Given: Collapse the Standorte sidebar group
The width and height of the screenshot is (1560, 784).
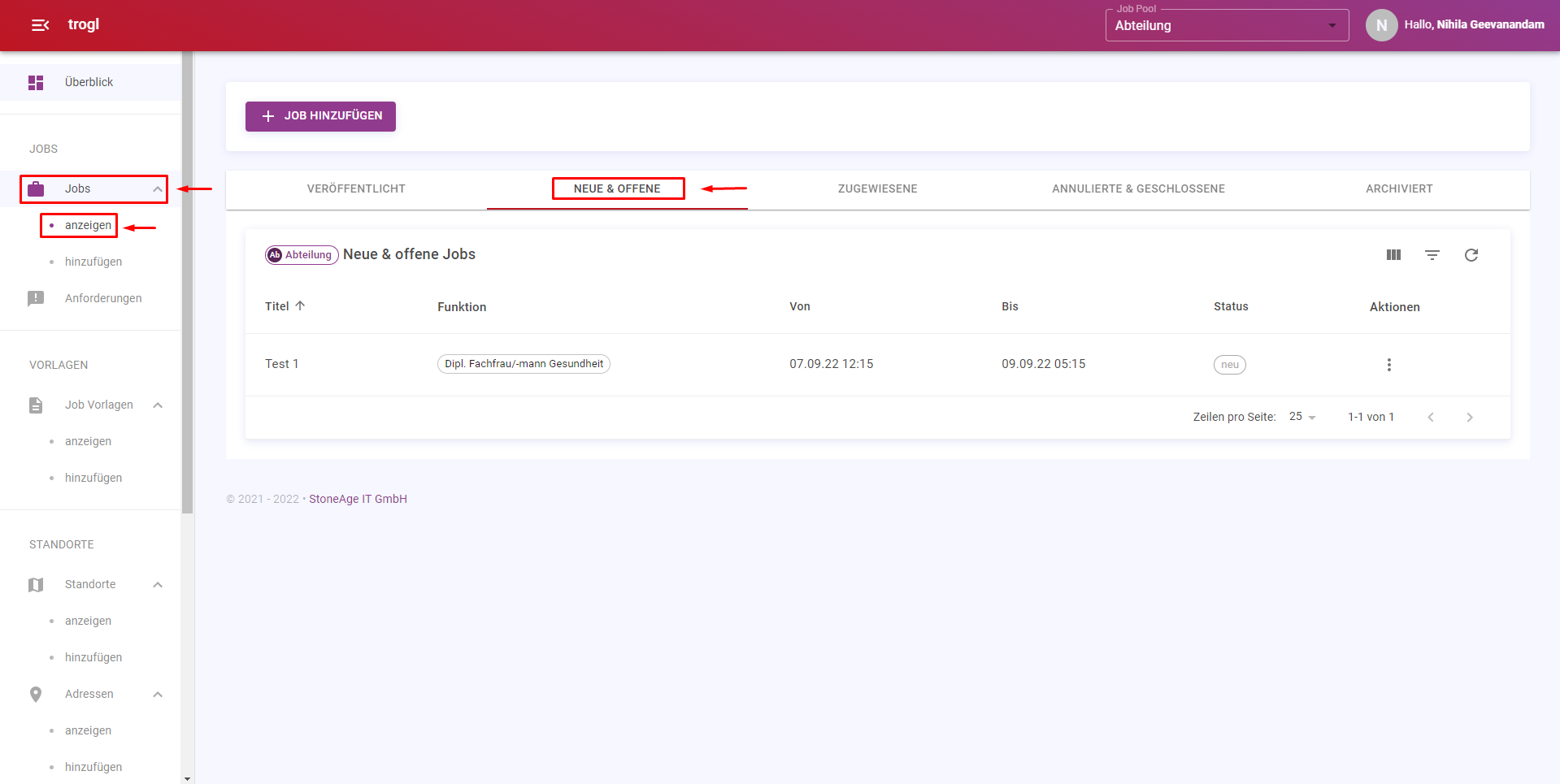Looking at the screenshot, I should tap(158, 585).
